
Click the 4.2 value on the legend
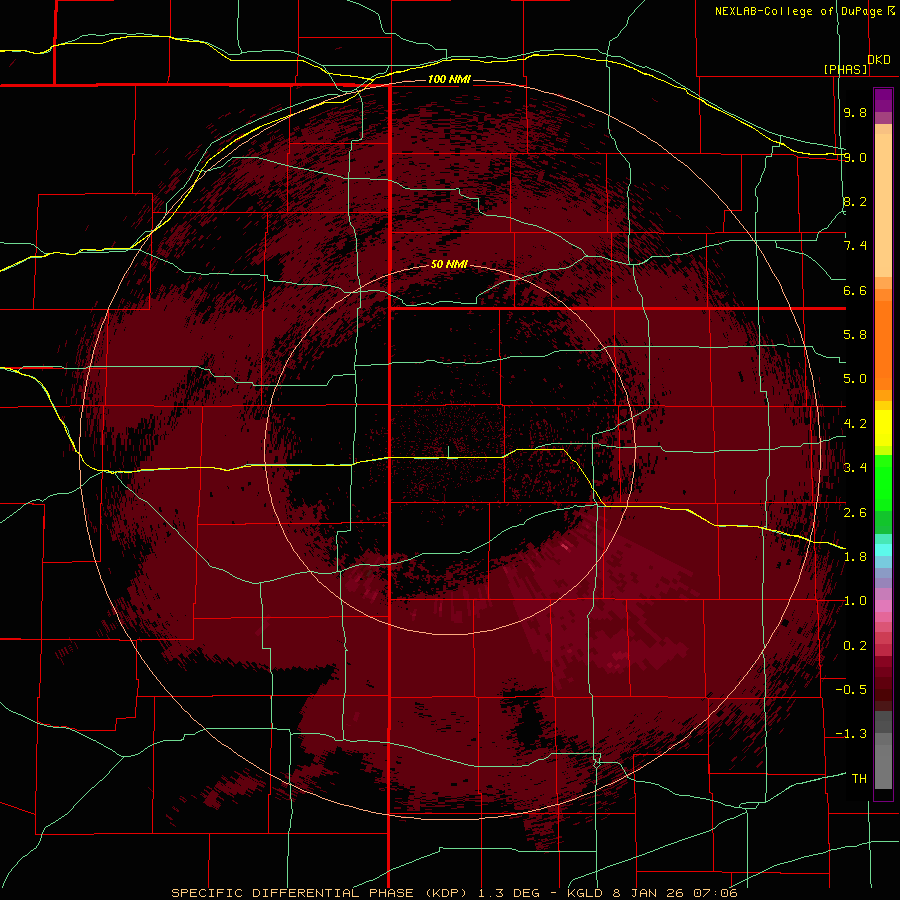855,424
